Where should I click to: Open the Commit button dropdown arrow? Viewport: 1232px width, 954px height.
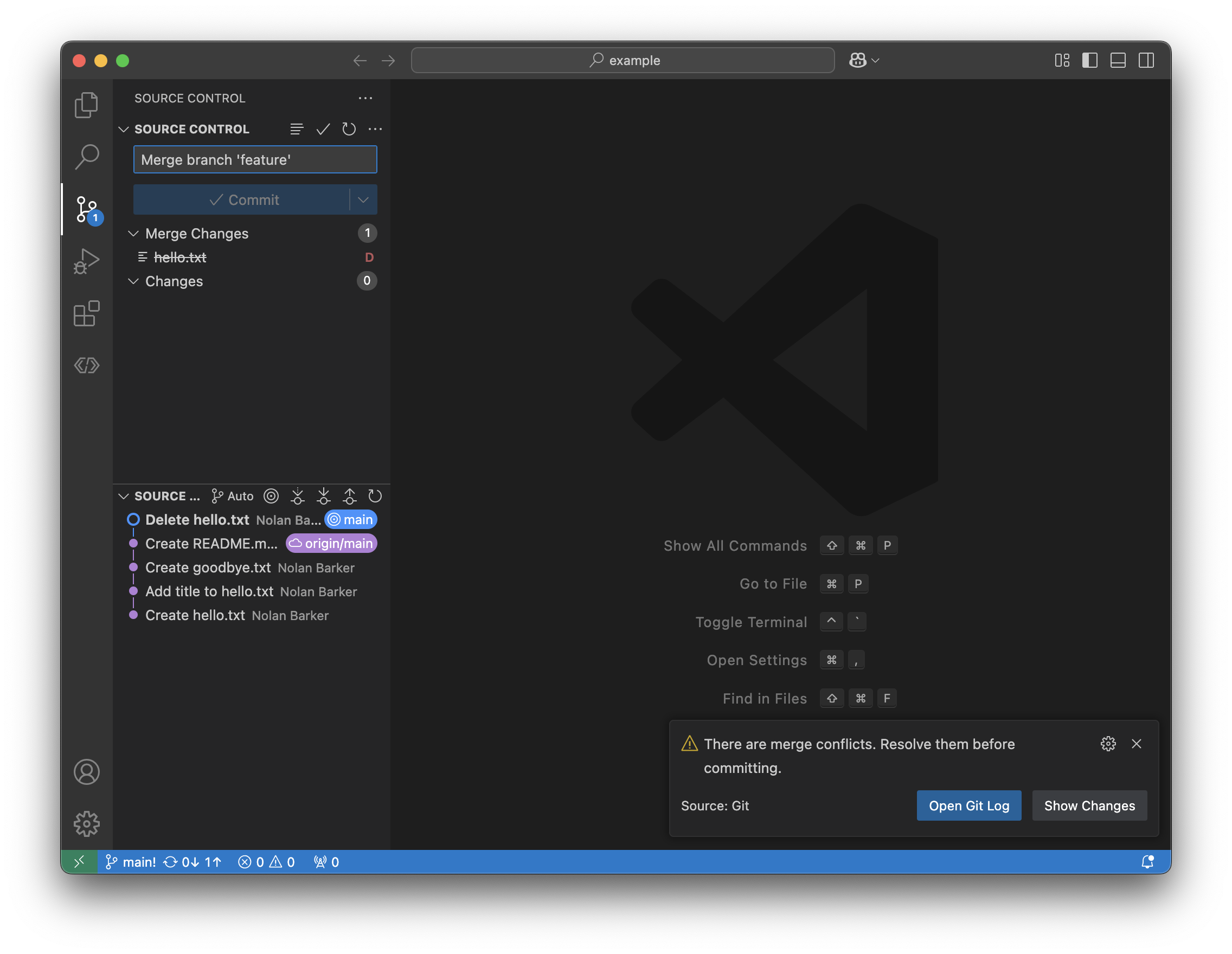click(363, 199)
